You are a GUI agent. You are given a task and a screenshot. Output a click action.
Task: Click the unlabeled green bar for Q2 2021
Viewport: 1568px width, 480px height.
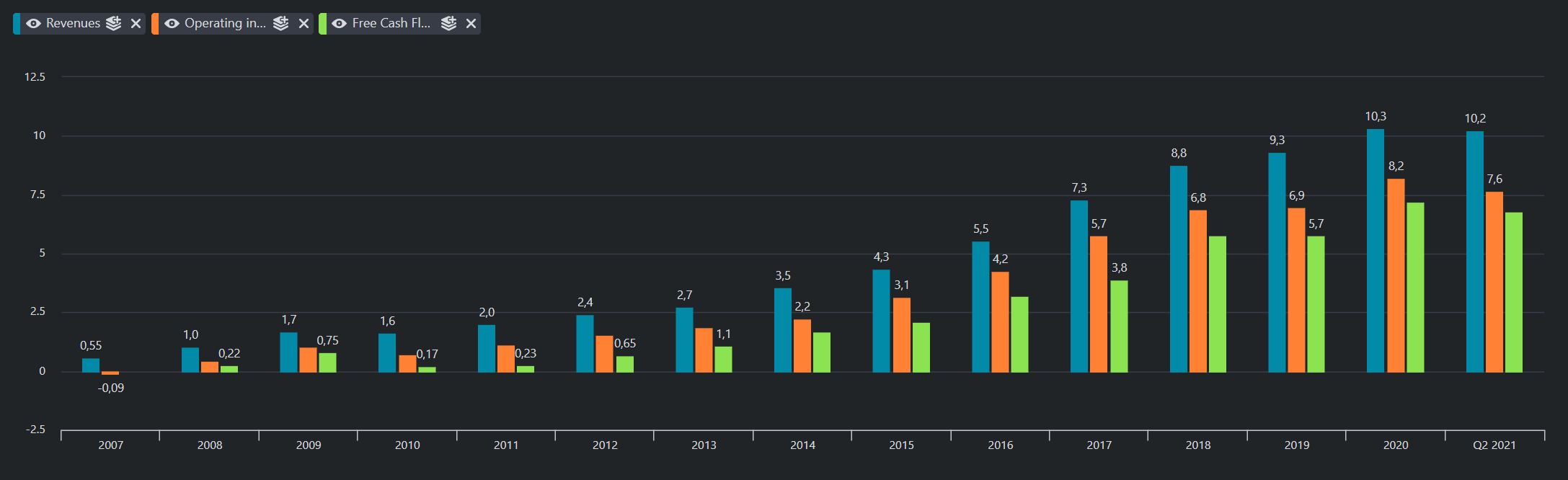(1514, 293)
